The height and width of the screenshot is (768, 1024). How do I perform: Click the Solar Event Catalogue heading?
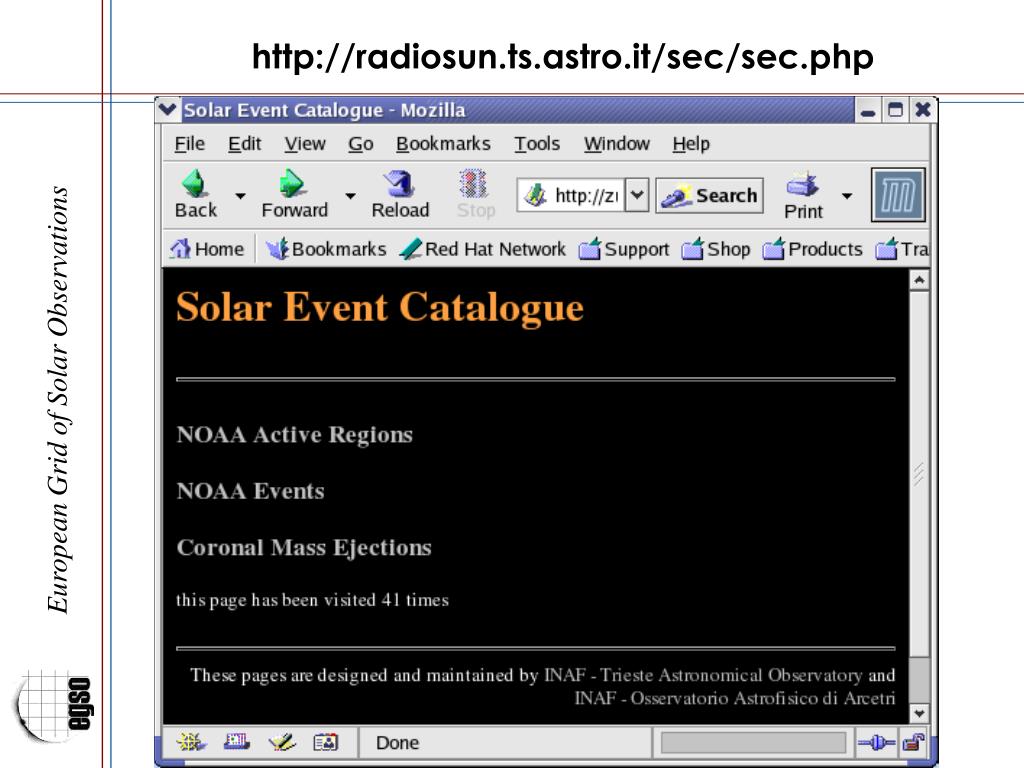pyautogui.click(x=379, y=307)
